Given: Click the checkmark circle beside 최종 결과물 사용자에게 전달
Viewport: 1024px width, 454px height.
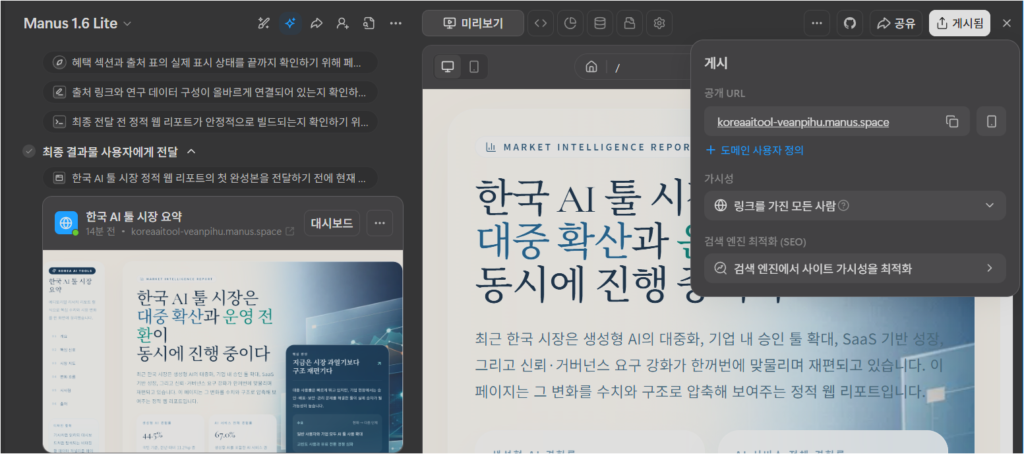Looking at the screenshot, I should 29,152.
